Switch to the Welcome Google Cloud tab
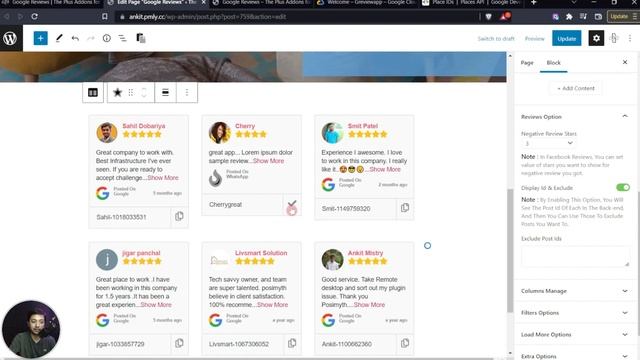 366,3
